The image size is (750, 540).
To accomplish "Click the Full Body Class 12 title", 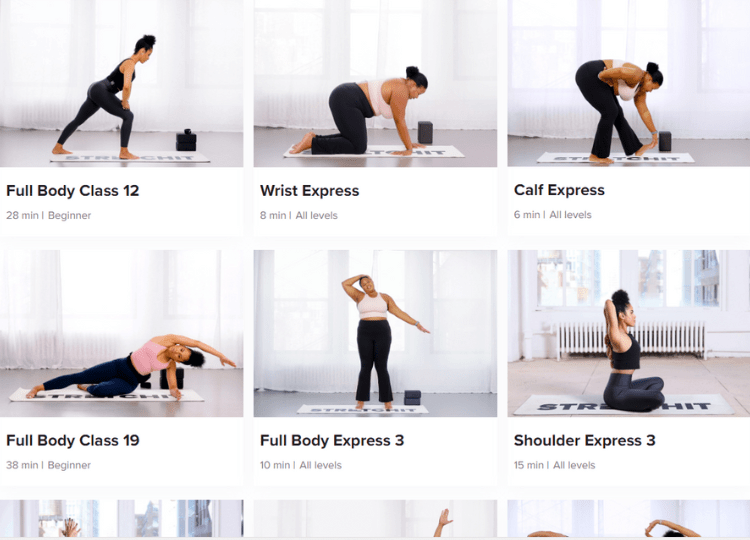I will point(73,191).
